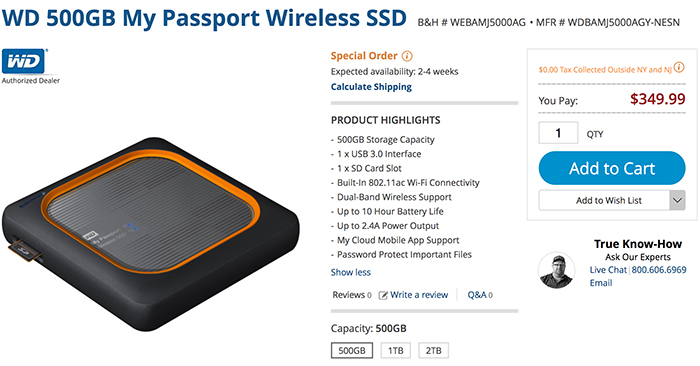The height and width of the screenshot is (366, 700).
Task: Select the 500GB capacity option
Action: point(352,350)
